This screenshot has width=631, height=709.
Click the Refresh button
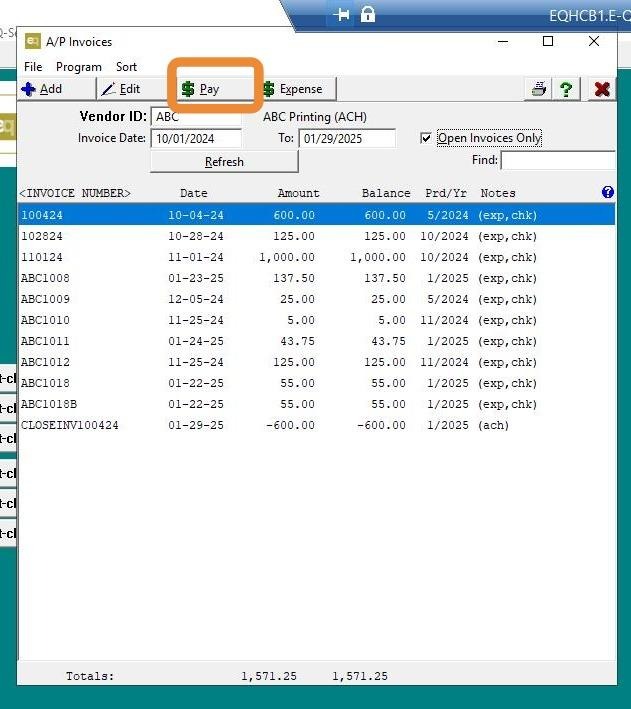tap(224, 161)
